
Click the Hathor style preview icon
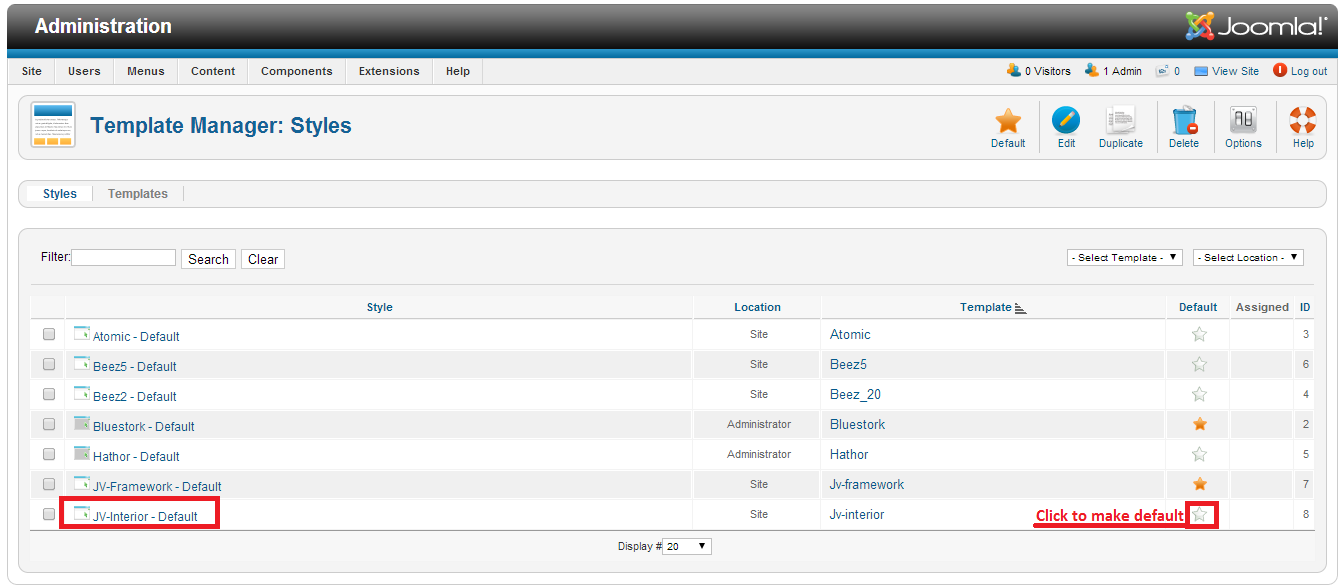click(82, 453)
